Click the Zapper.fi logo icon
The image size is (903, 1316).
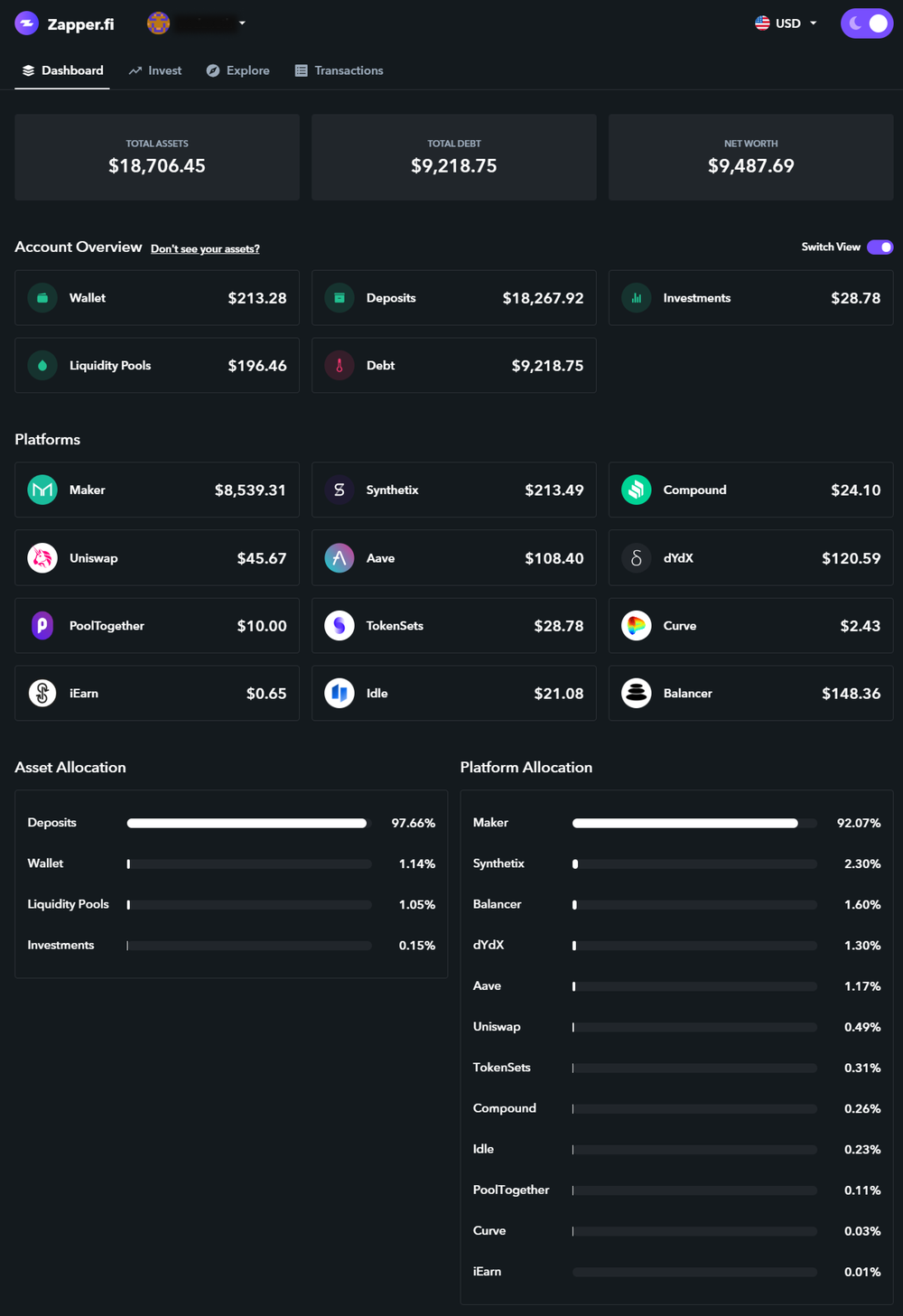click(x=27, y=23)
